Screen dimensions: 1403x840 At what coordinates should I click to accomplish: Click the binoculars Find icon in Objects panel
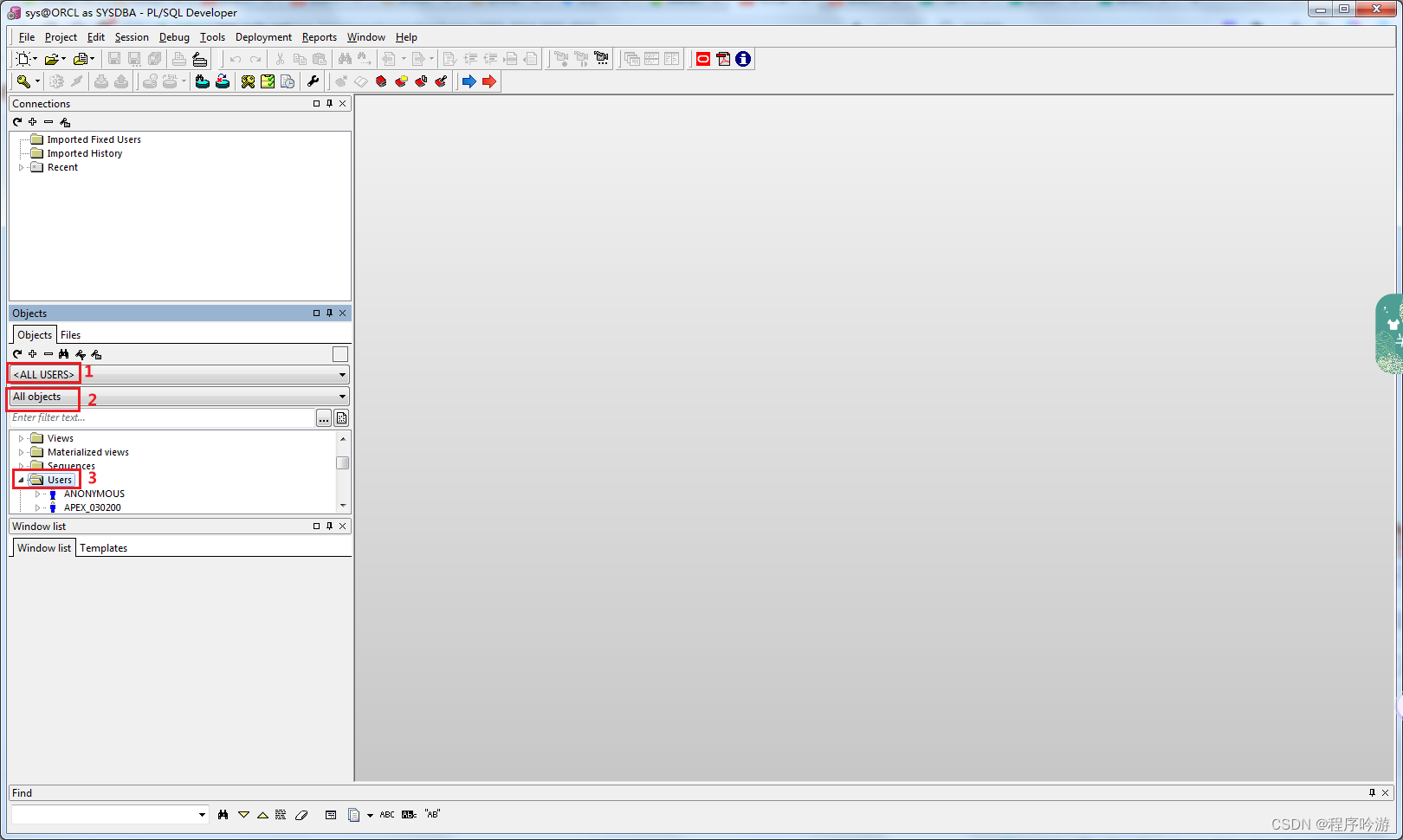click(x=64, y=354)
